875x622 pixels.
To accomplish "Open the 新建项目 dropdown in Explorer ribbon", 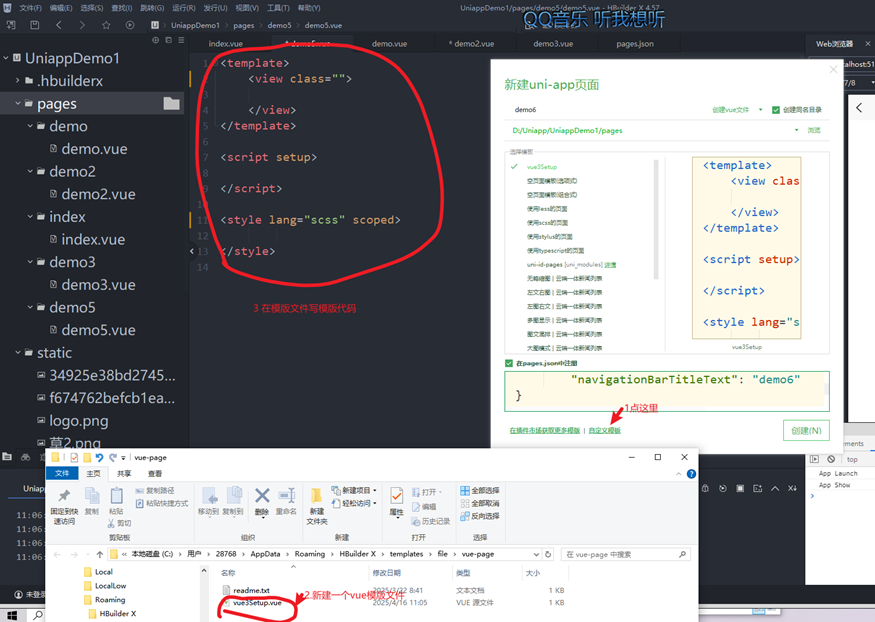I will point(375,490).
